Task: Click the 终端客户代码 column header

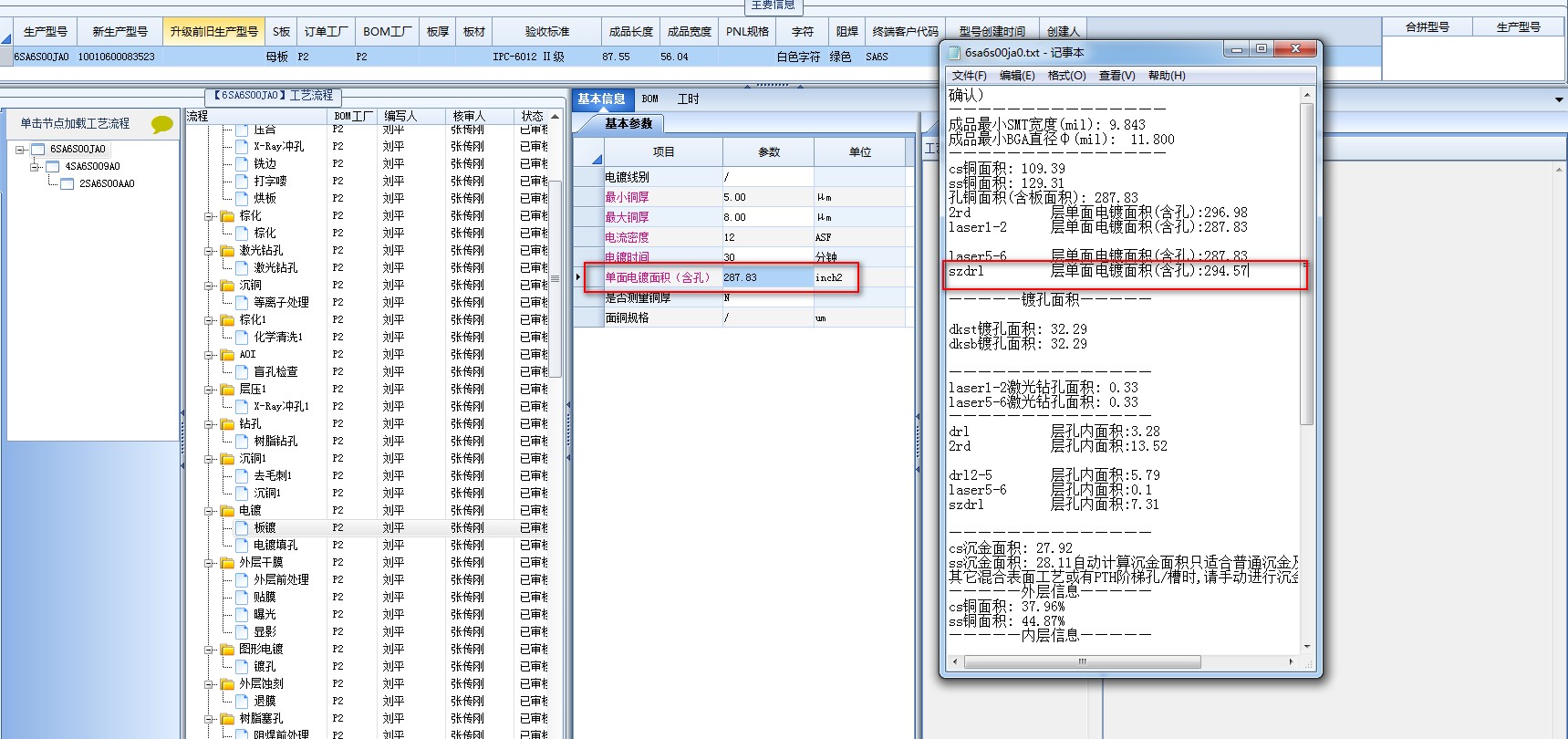Action: point(905,31)
